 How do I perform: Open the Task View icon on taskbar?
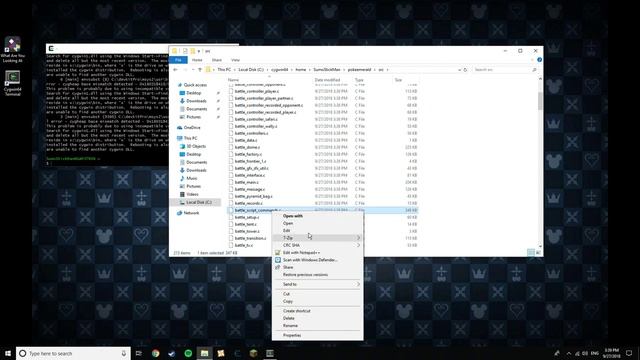139,353
